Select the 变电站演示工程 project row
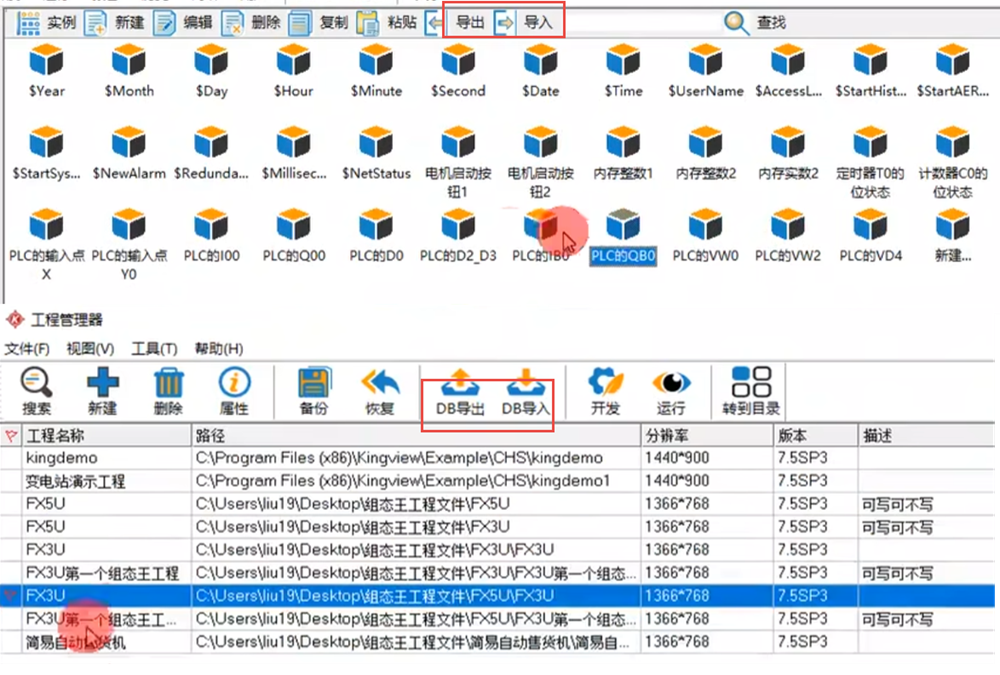Viewport: 1000px width, 675px height. tap(497, 481)
